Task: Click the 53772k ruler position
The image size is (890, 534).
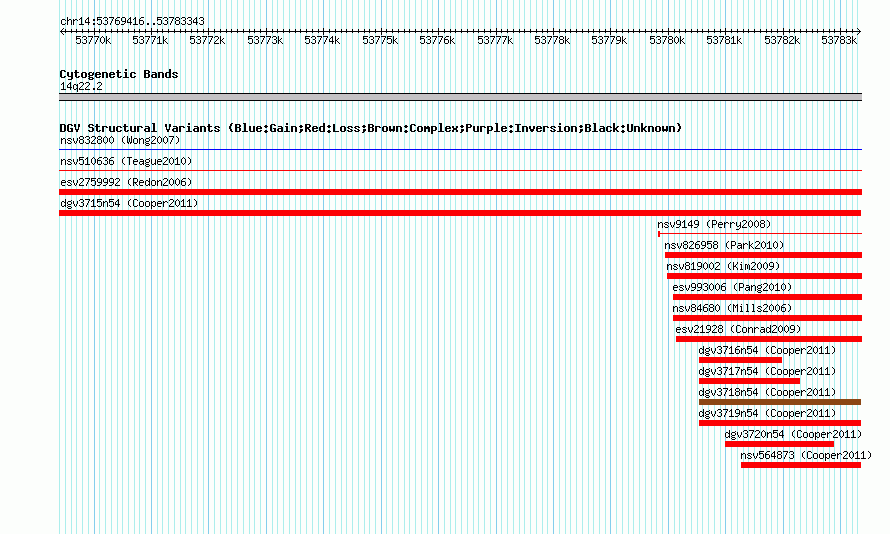Action: click(x=207, y=40)
